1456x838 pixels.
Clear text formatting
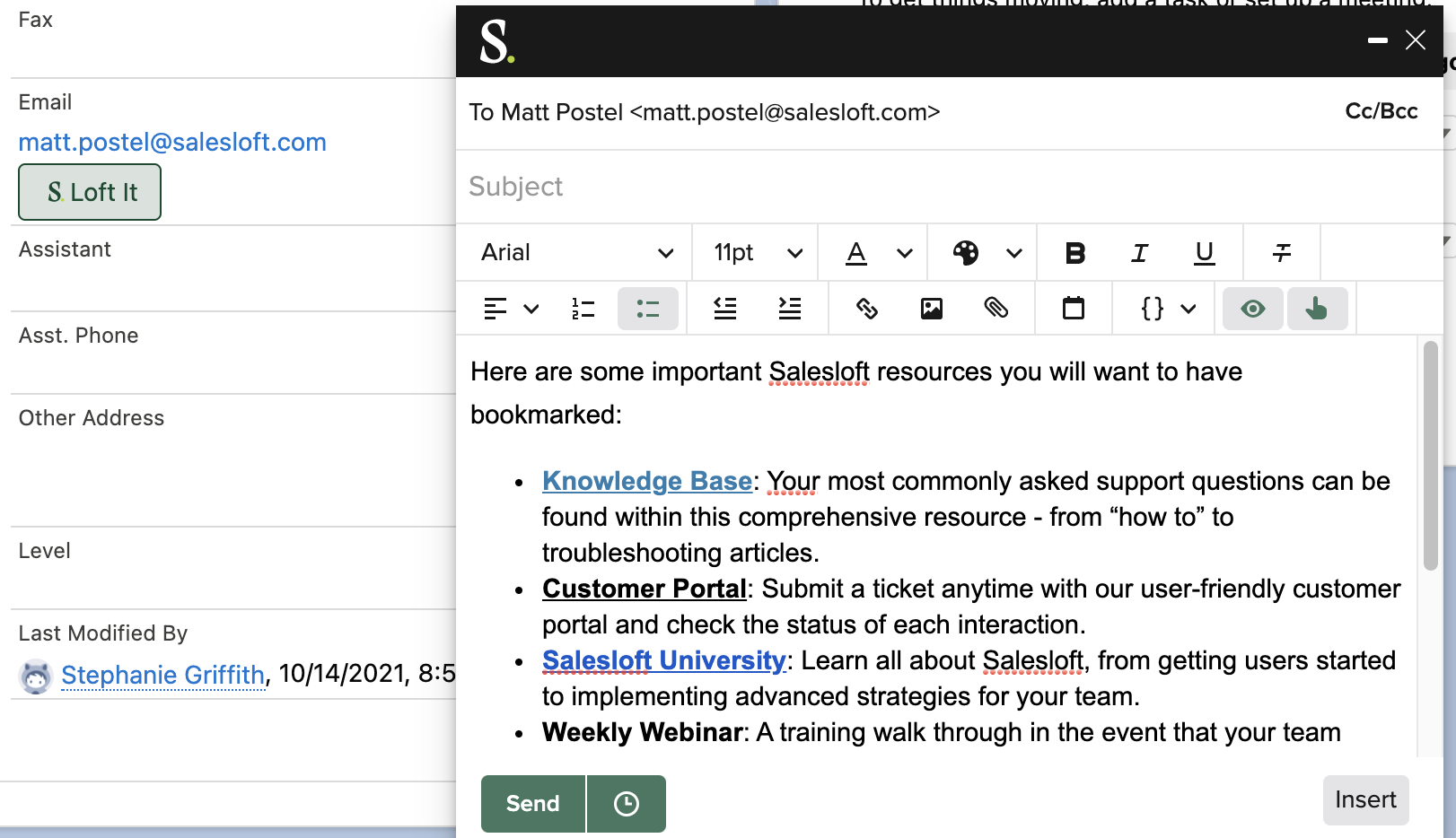coord(1282,253)
